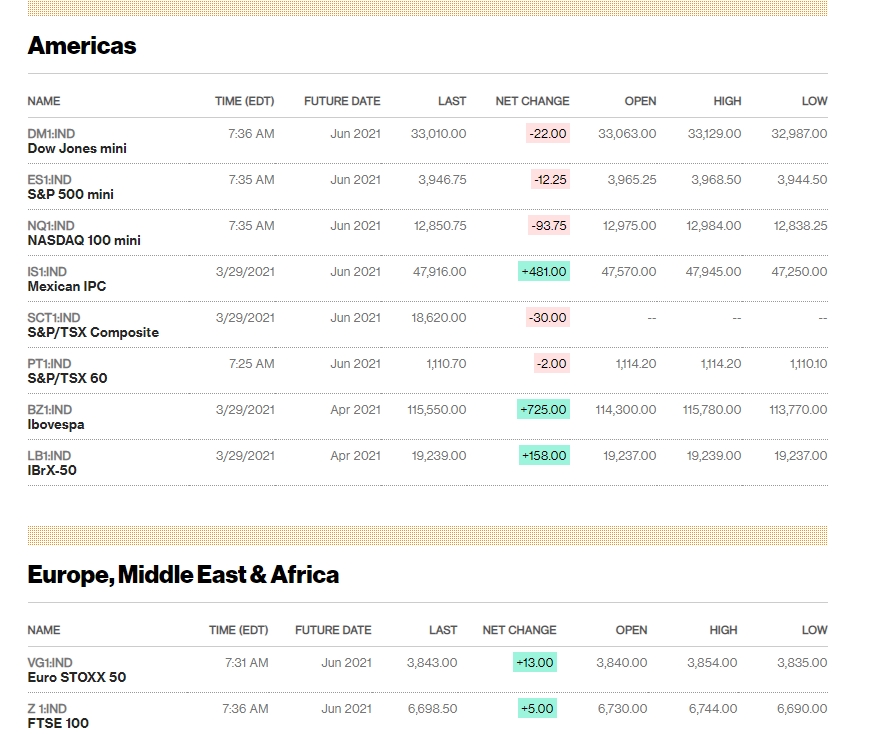This screenshot has height=734, width=883.
Task: Open the IBrX-50 futures link
Action: point(52,470)
